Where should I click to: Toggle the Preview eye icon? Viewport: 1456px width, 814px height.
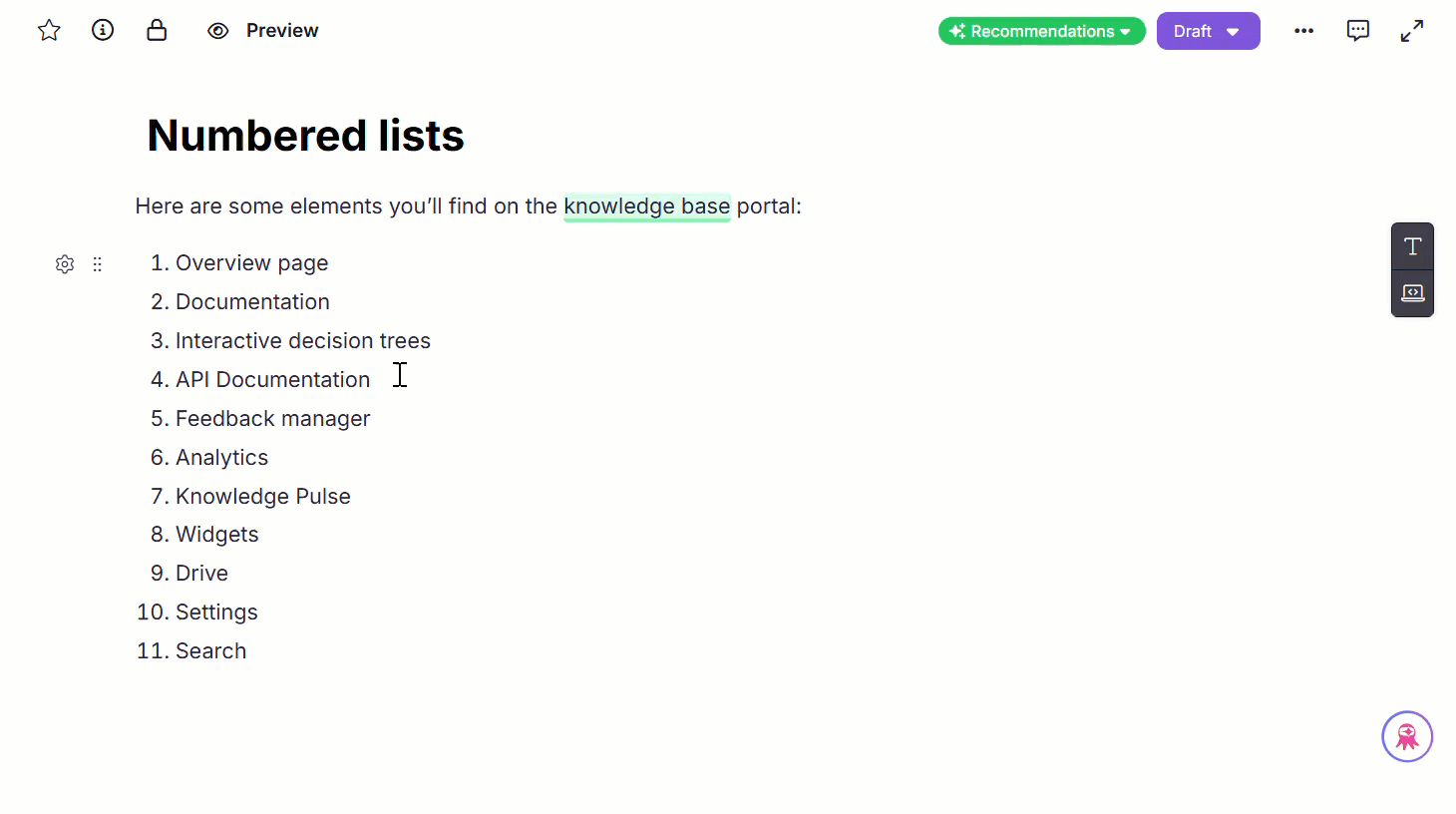[217, 31]
